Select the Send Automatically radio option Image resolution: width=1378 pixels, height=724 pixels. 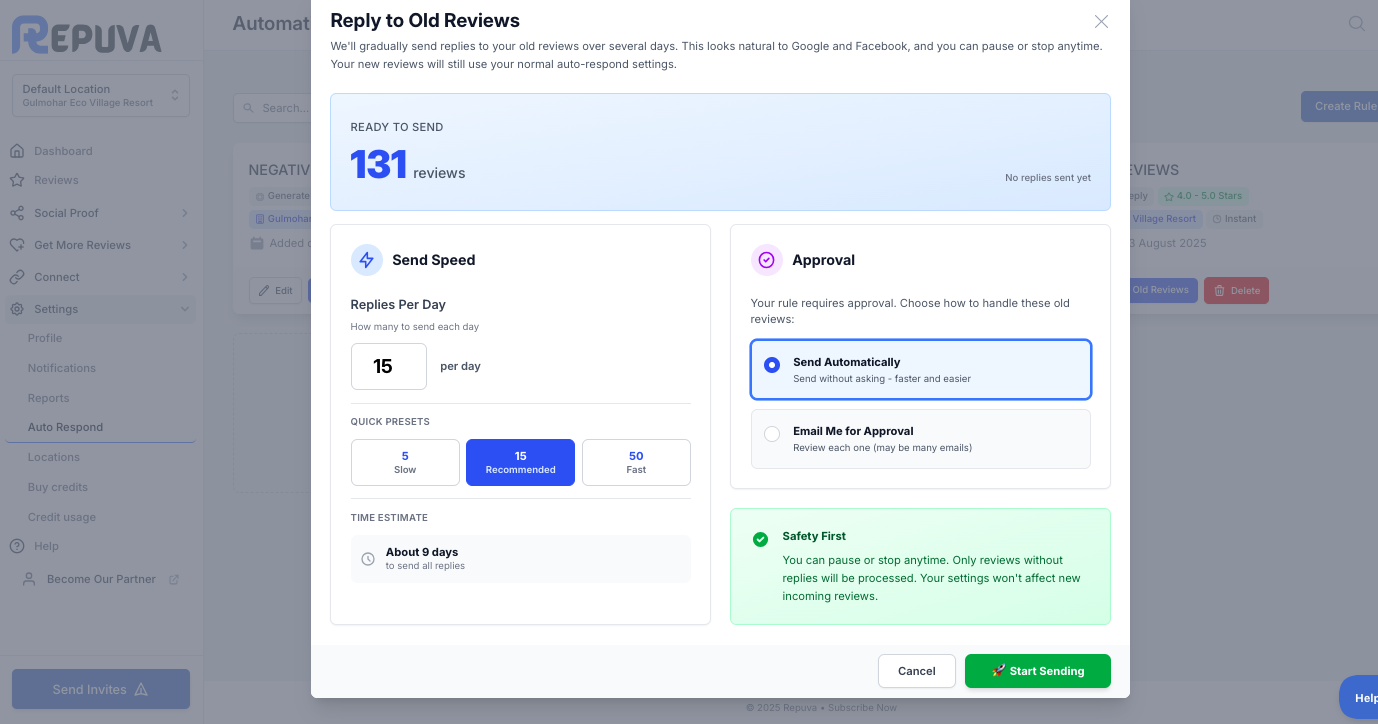coord(772,365)
